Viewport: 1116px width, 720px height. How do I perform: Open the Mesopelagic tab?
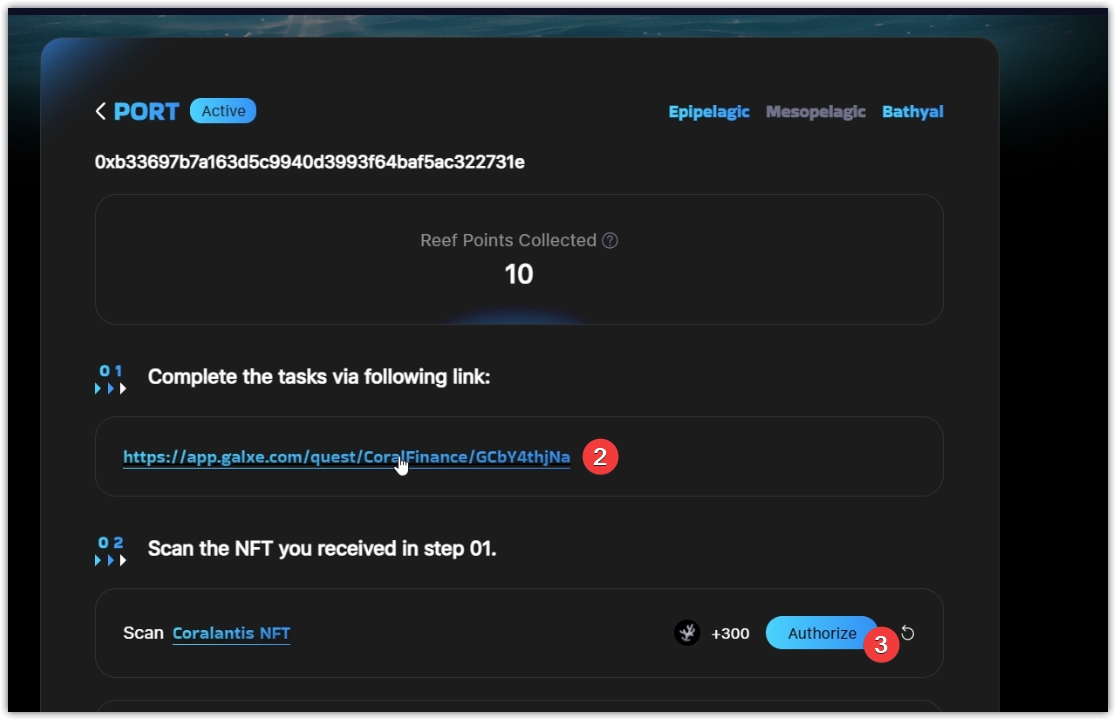[815, 112]
